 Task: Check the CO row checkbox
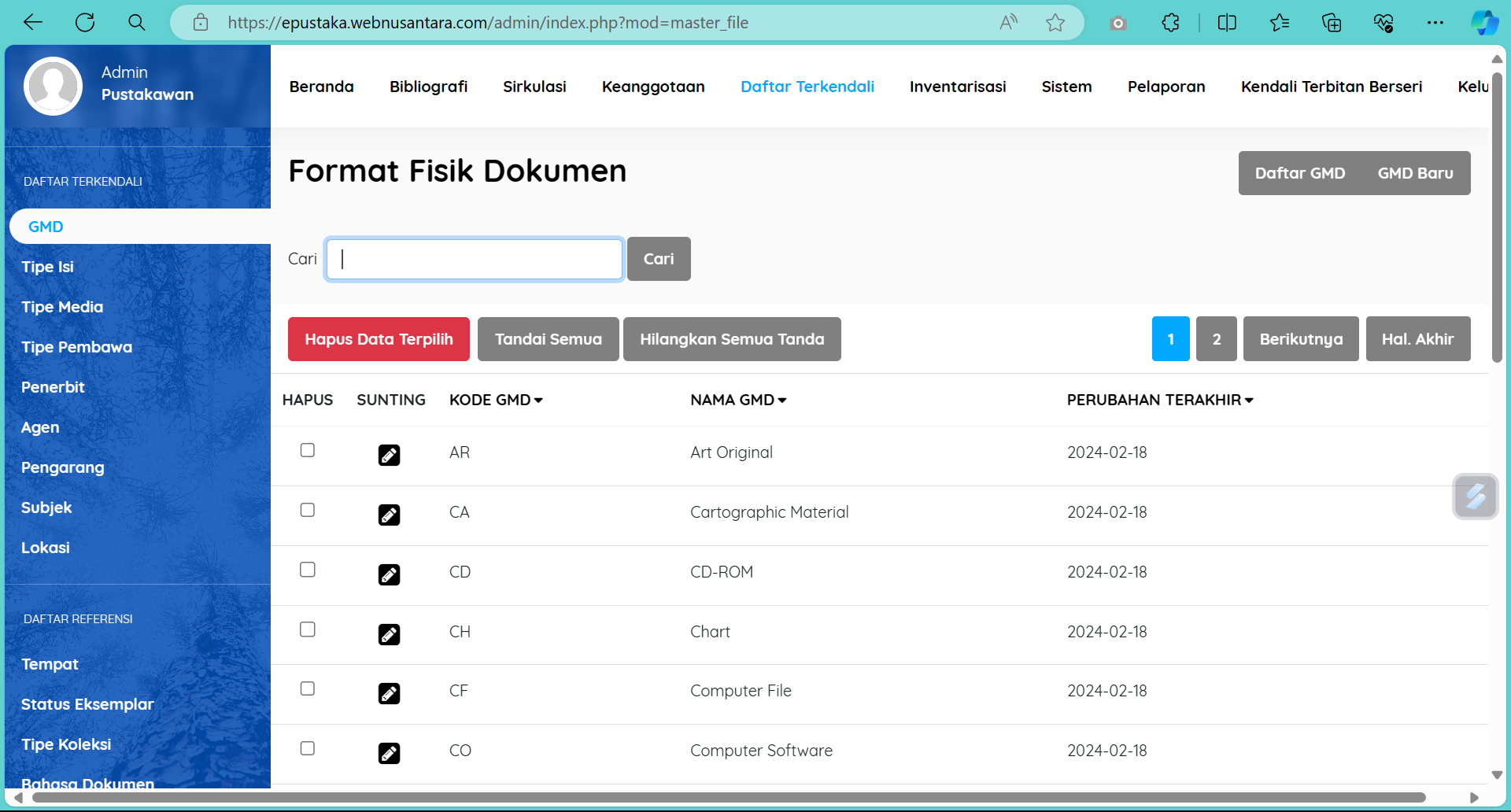pyautogui.click(x=308, y=748)
